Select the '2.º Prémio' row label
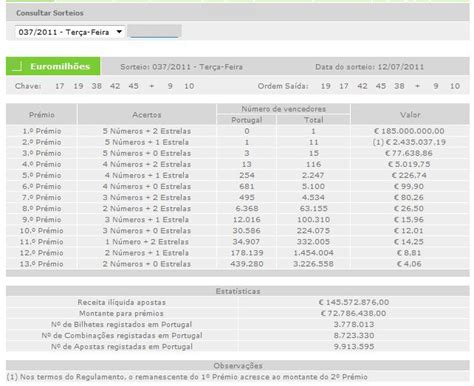Viewport: 474px width, 386px height. coord(42,142)
